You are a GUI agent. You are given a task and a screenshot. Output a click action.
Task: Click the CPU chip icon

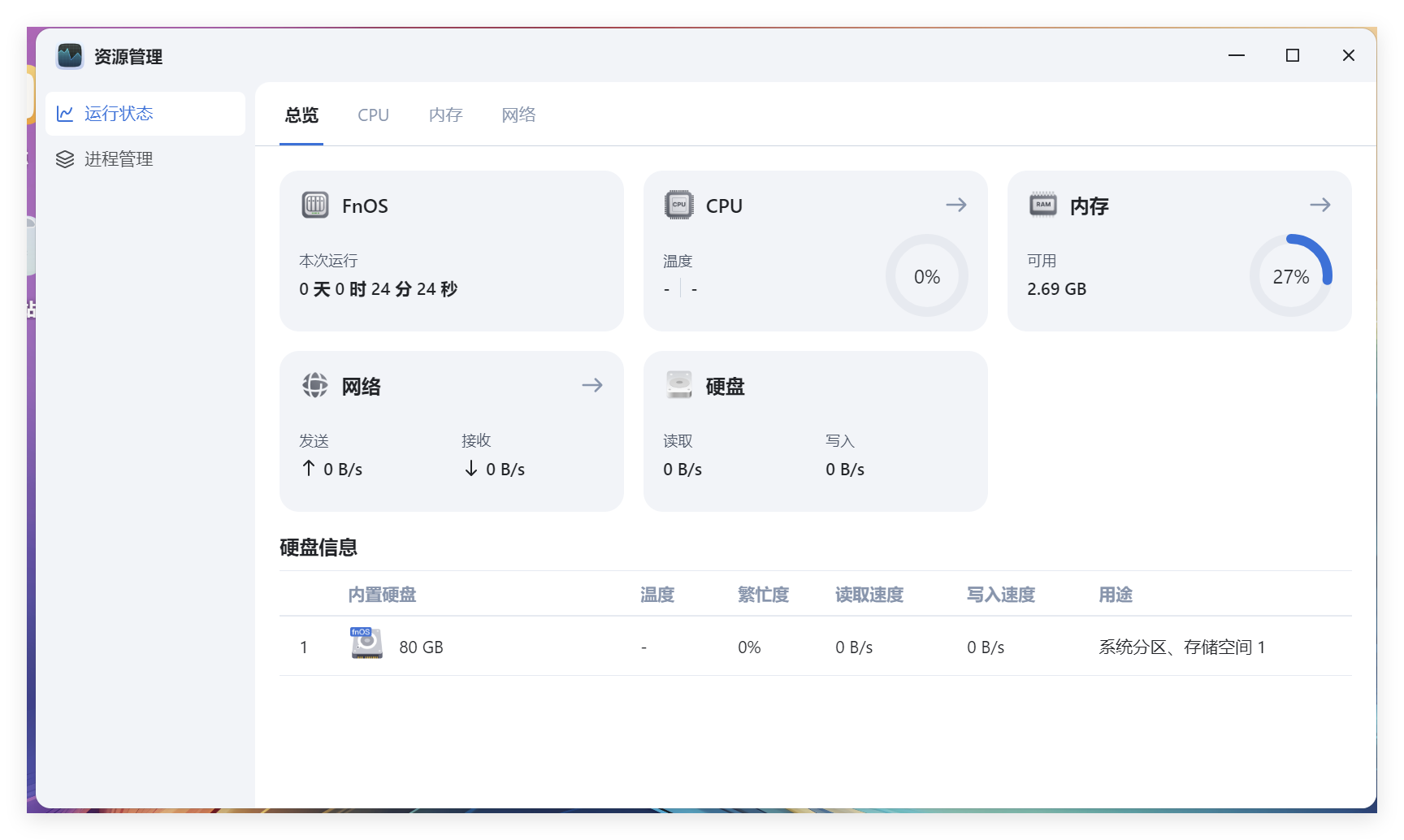pos(679,205)
